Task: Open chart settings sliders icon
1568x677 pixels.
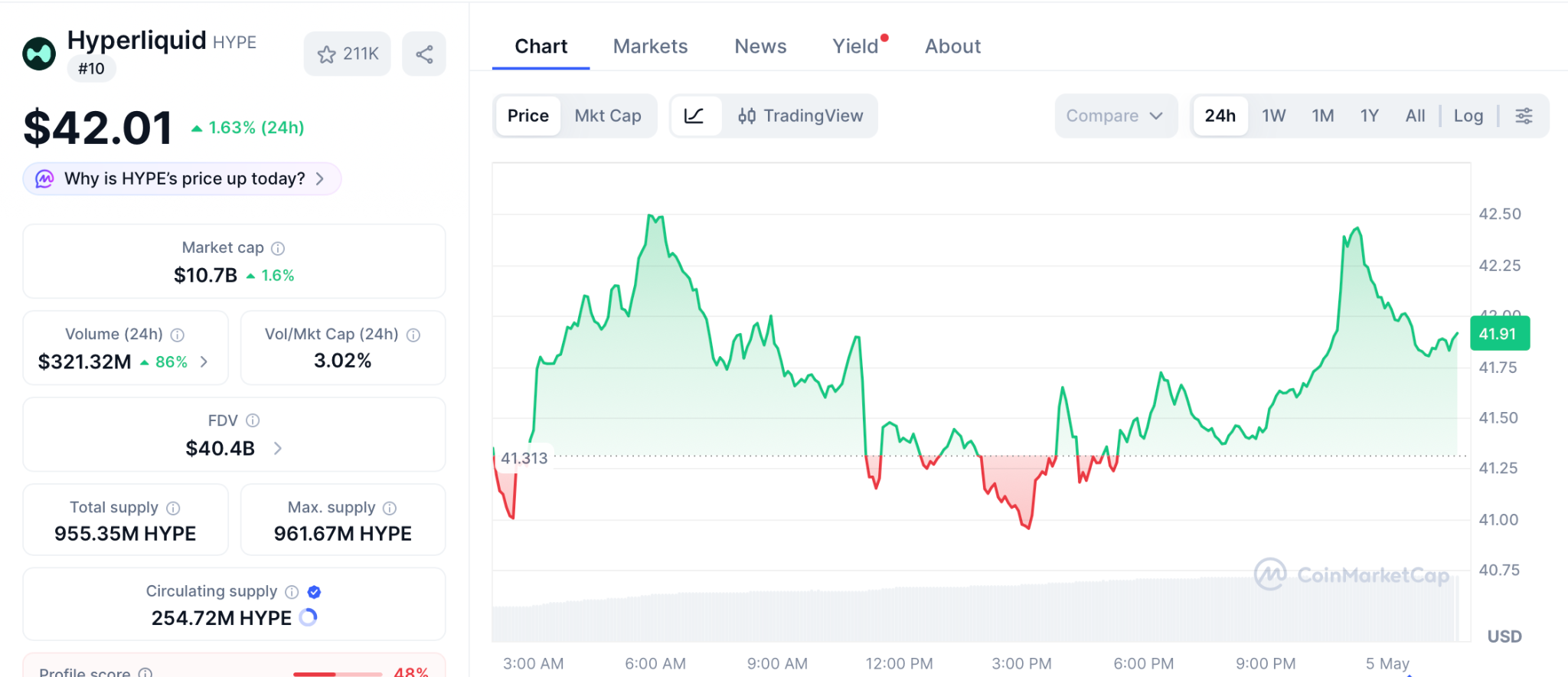Action: tap(1524, 116)
